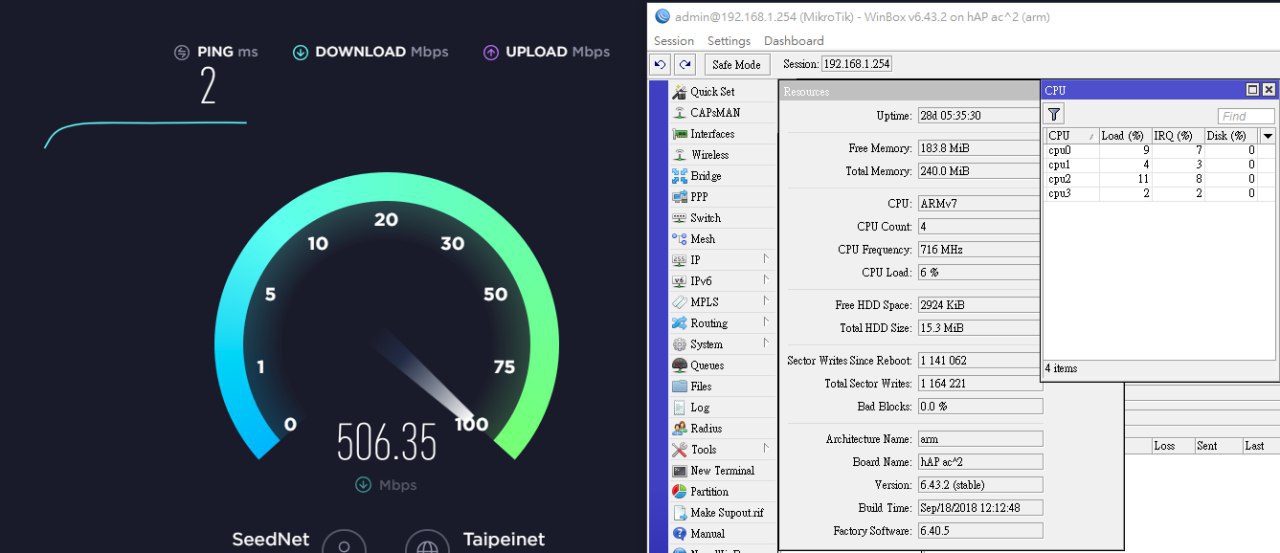The image size is (1280, 553).
Task: Open the Interfaces list from sidebar
Action: [x=711, y=134]
